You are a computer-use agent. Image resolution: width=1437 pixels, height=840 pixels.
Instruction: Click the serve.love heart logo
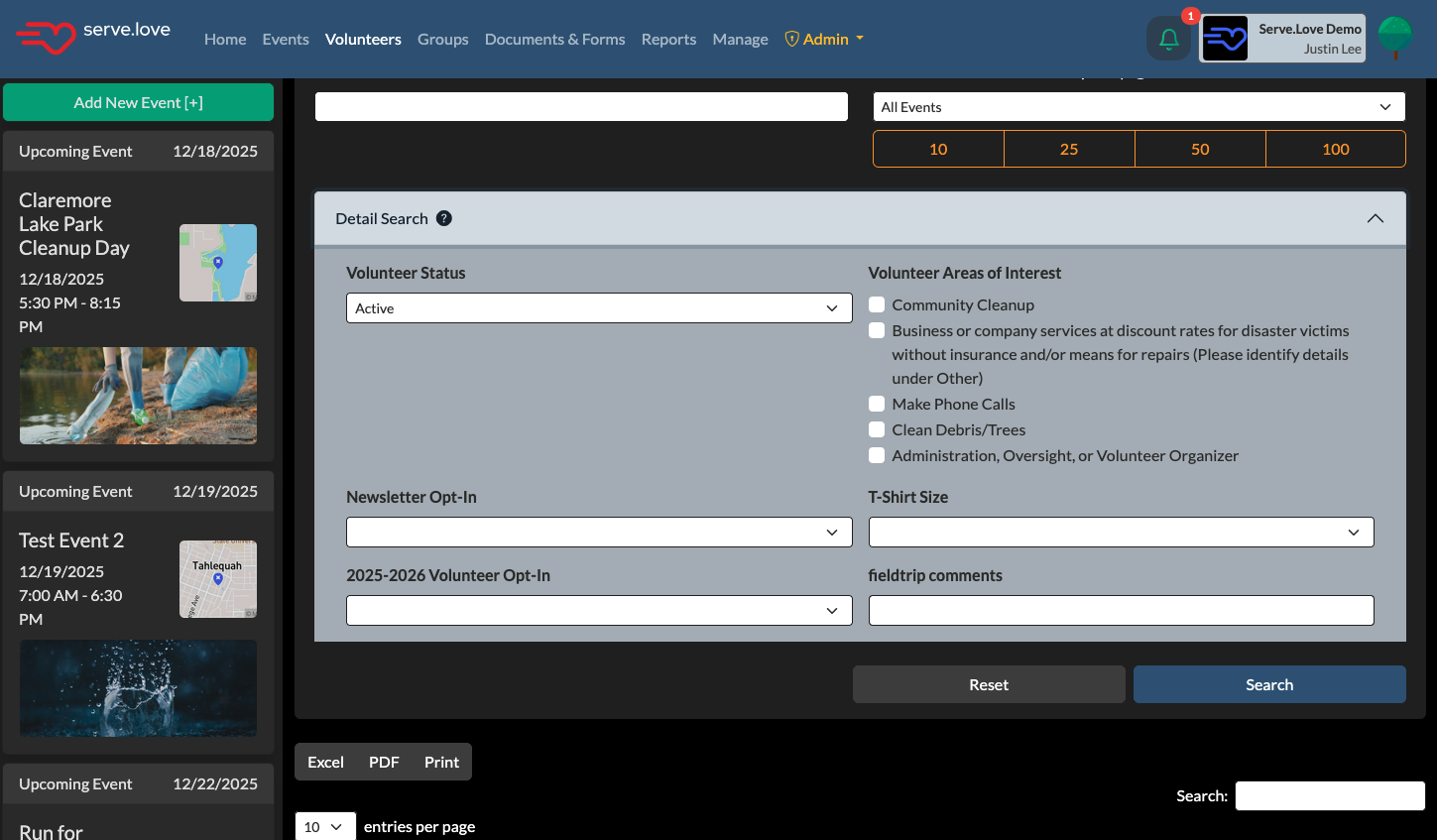(47, 38)
